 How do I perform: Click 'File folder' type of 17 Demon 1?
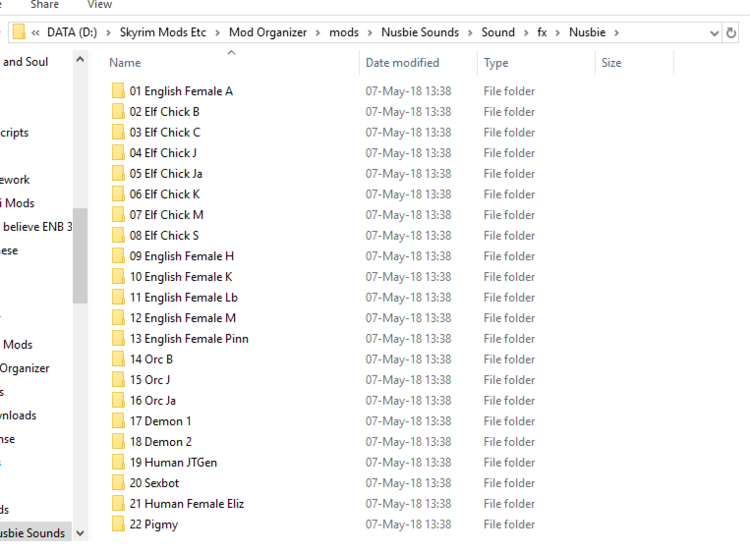509,421
